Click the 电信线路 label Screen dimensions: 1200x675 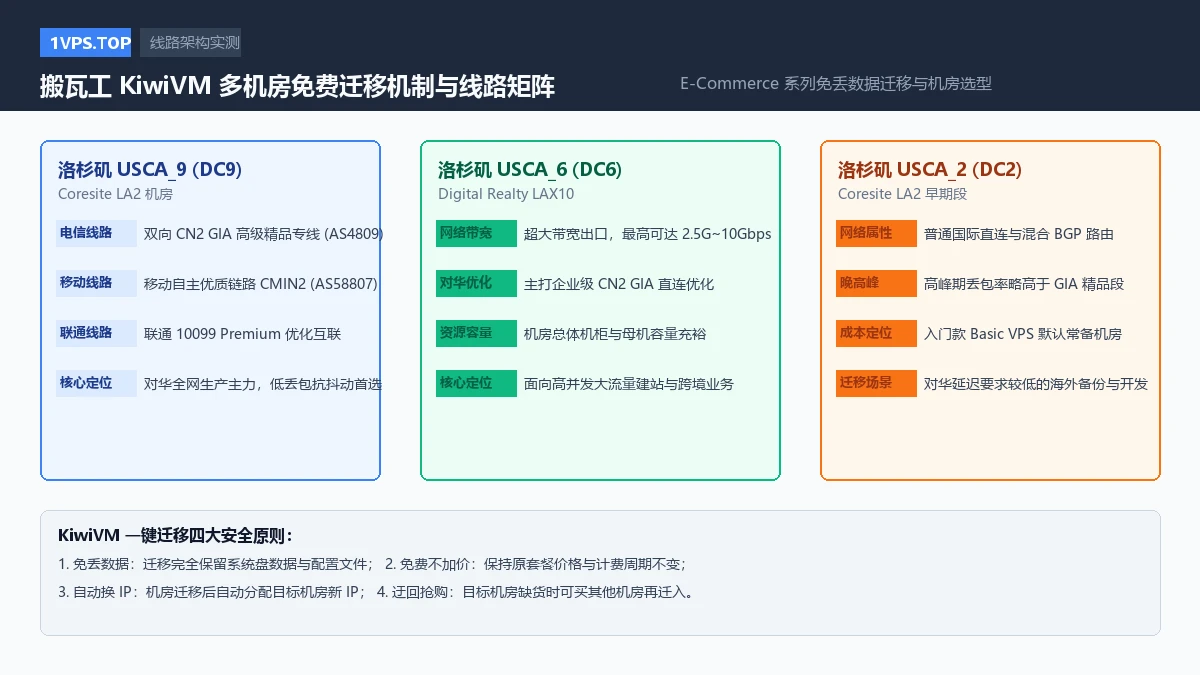[x=97, y=234]
